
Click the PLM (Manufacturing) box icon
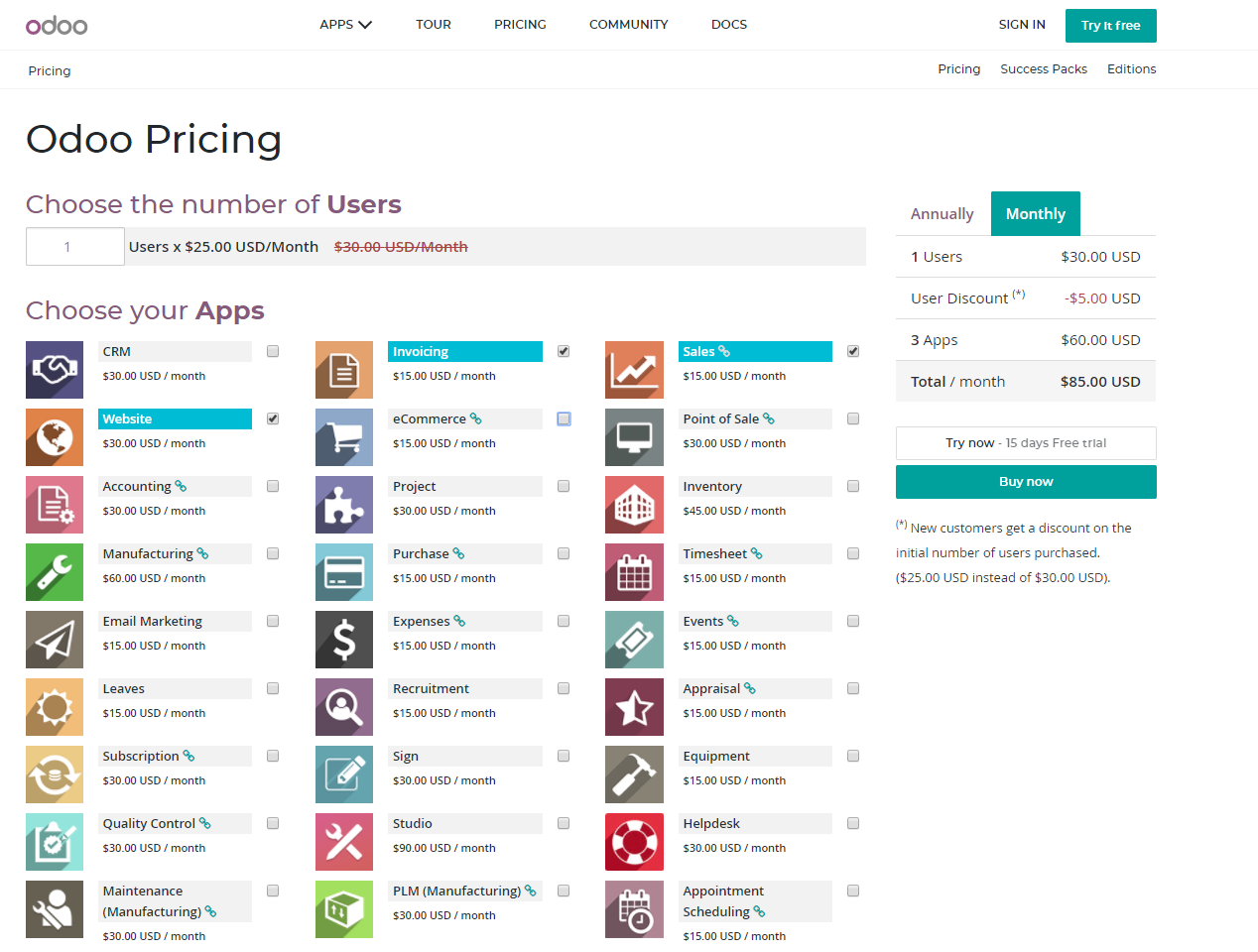(344, 909)
